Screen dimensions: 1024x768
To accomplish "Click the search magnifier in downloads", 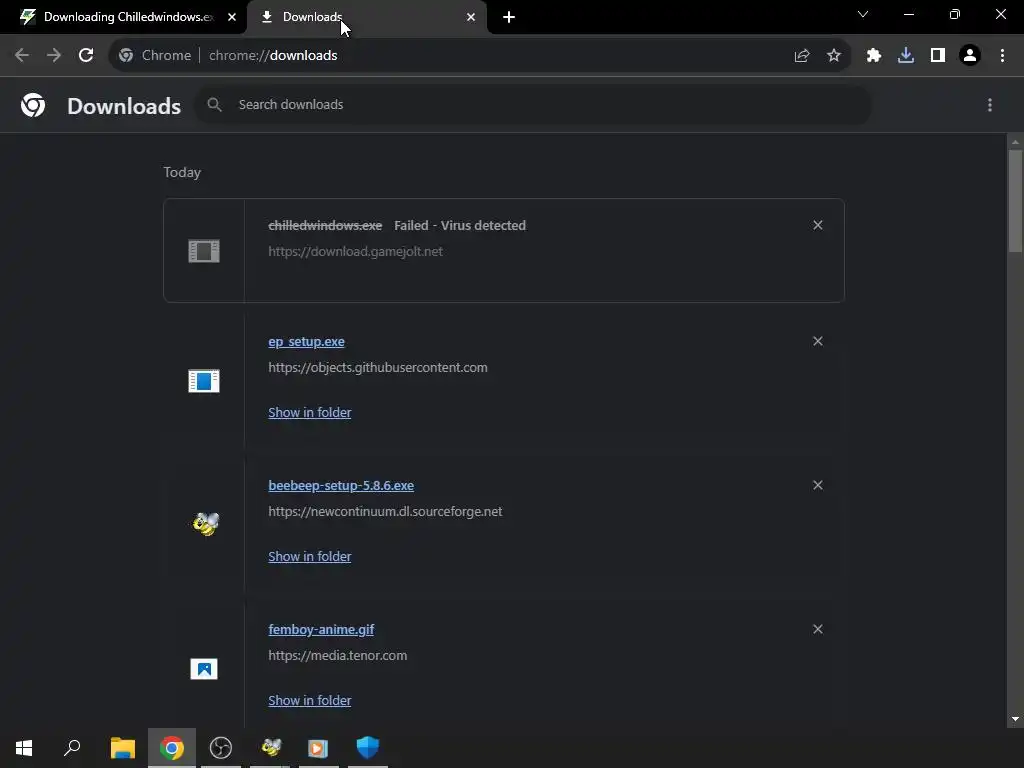I will [214, 104].
